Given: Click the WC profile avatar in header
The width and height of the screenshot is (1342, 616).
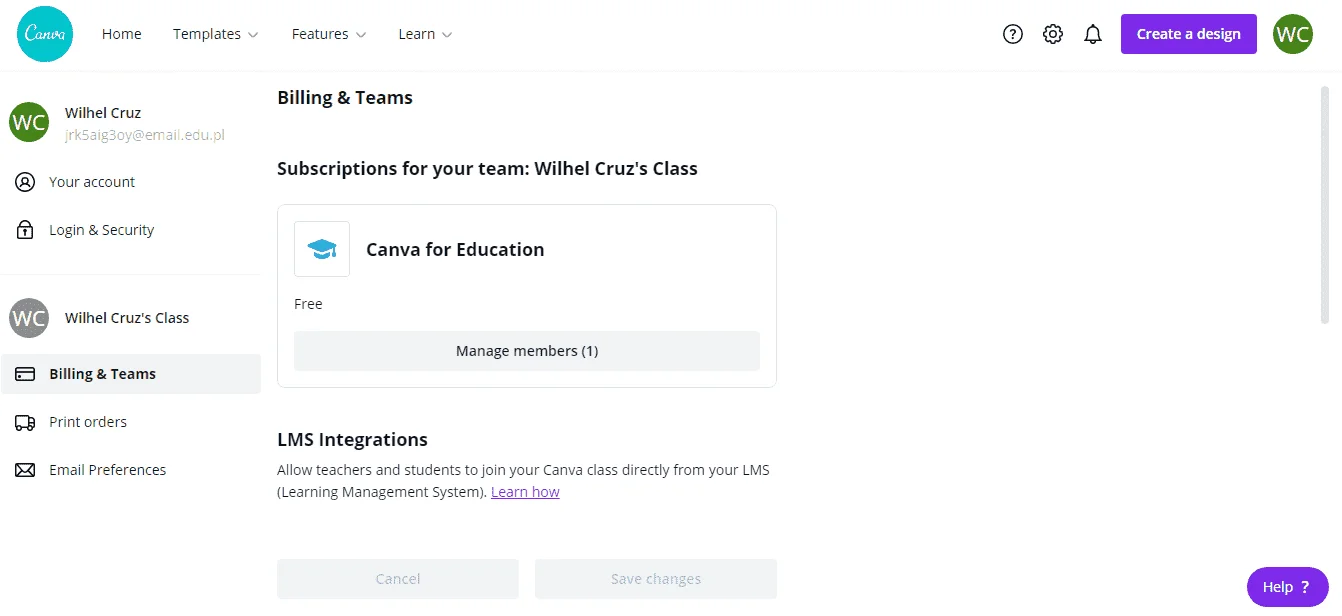Looking at the screenshot, I should point(1293,34).
